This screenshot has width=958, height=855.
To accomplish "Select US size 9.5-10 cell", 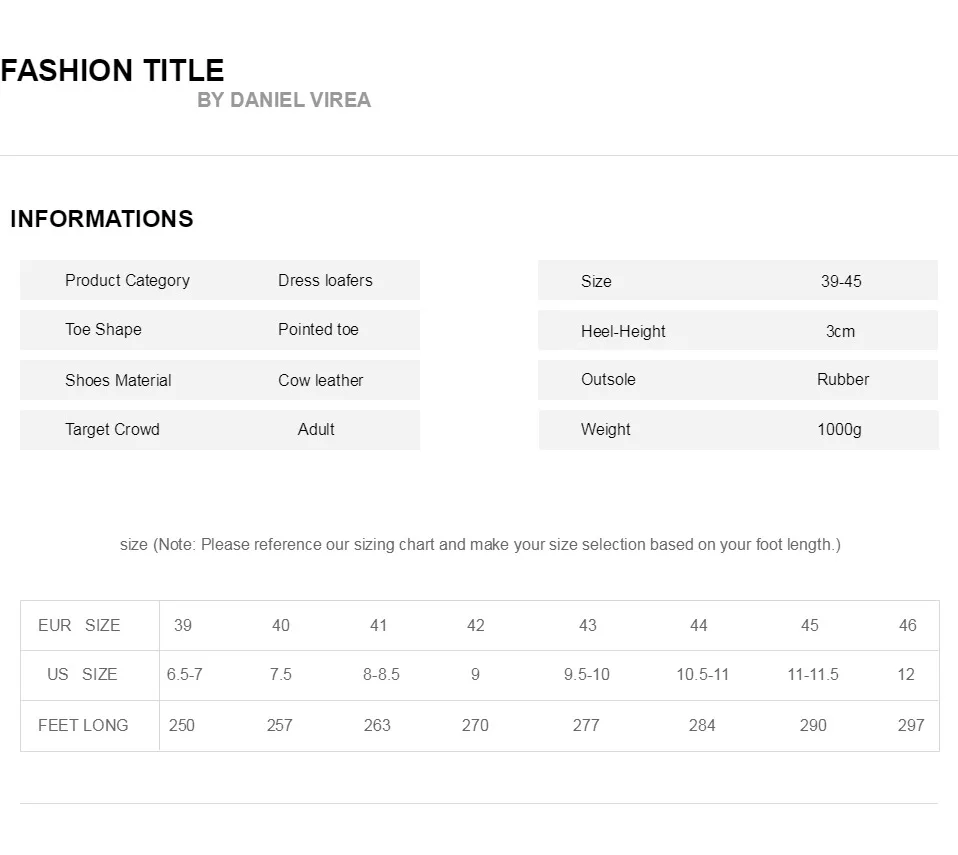I will pyautogui.click(x=587, y=674).
